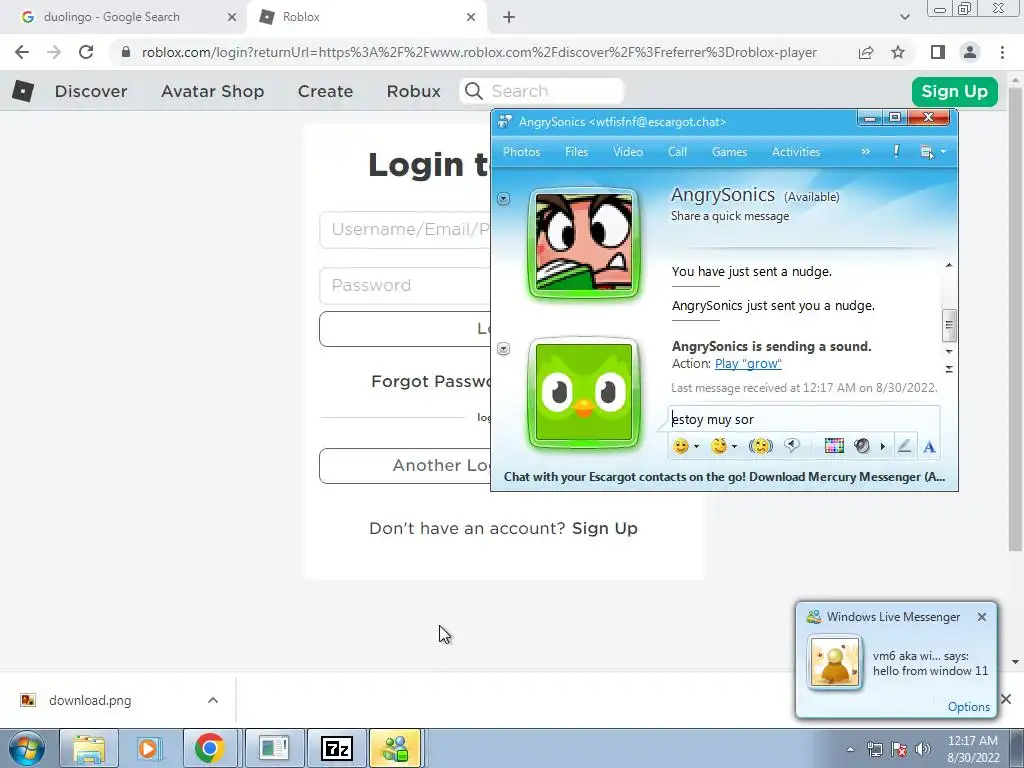
Task: Click AngrySonics contact avatar picture
Action: 584,242
